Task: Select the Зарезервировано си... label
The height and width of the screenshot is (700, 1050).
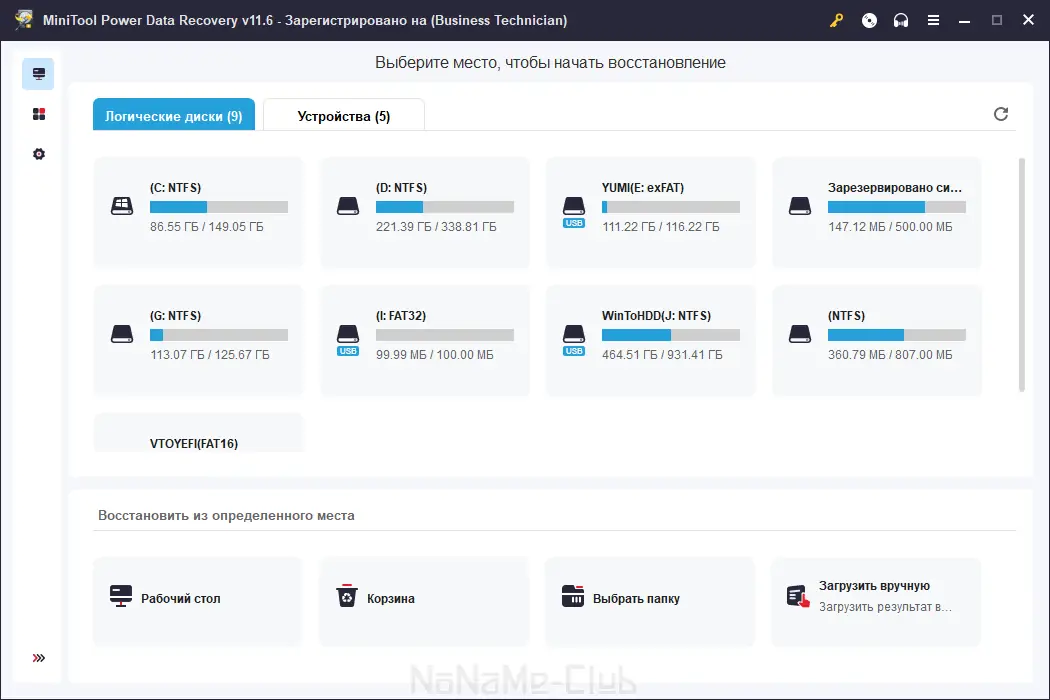Action: click(895, 188)
